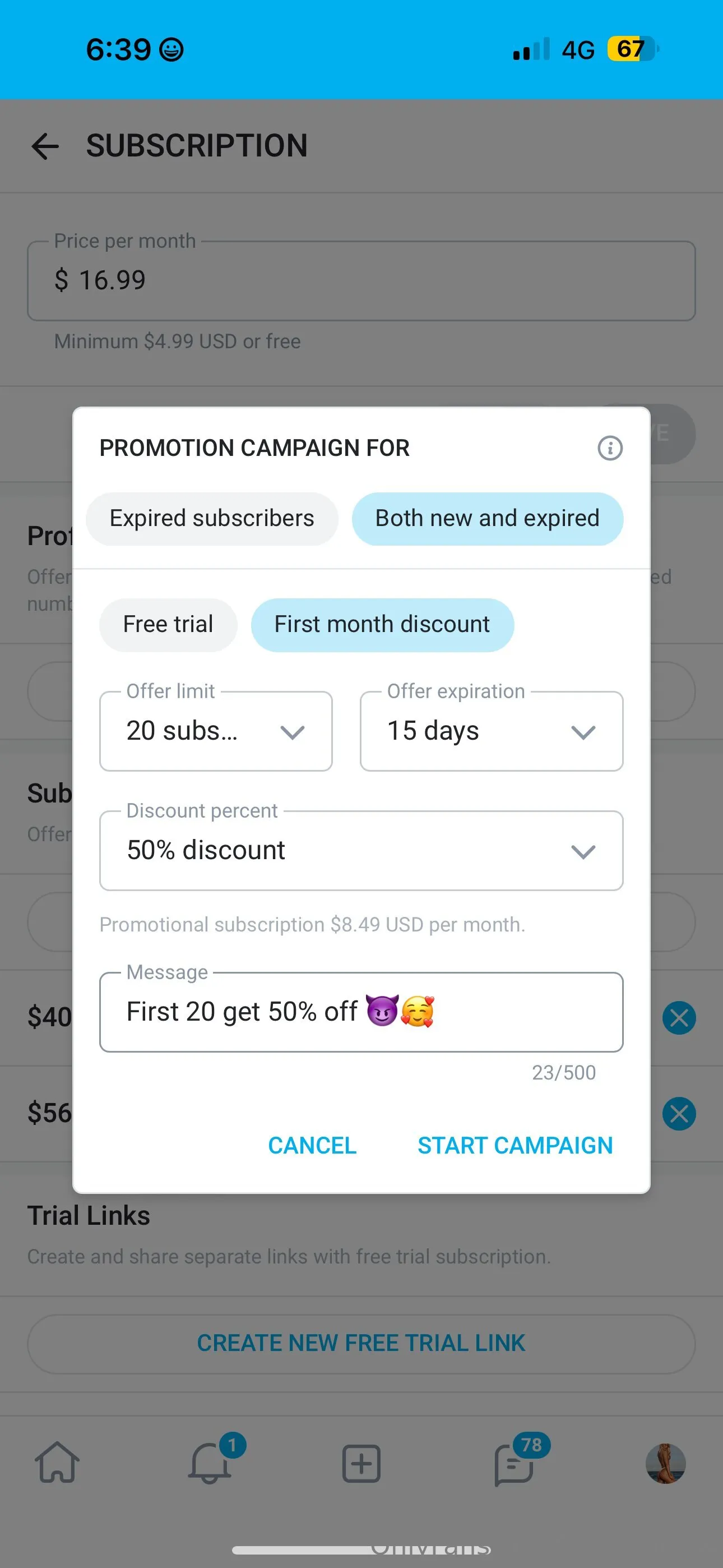Click CREATE NEW FREE TRIAL LINK

point(361,1343)
